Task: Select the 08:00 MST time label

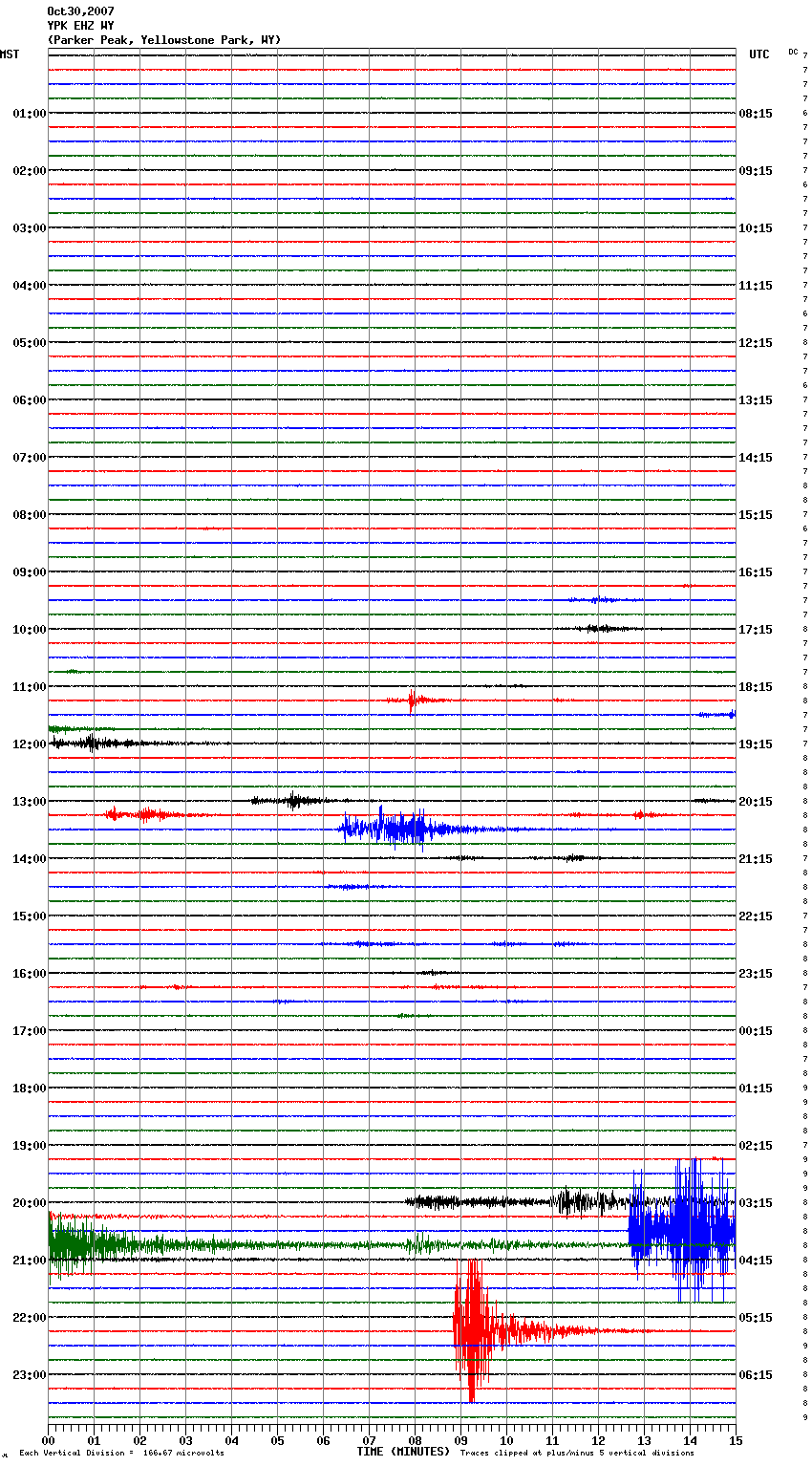Action: (30, 515)
